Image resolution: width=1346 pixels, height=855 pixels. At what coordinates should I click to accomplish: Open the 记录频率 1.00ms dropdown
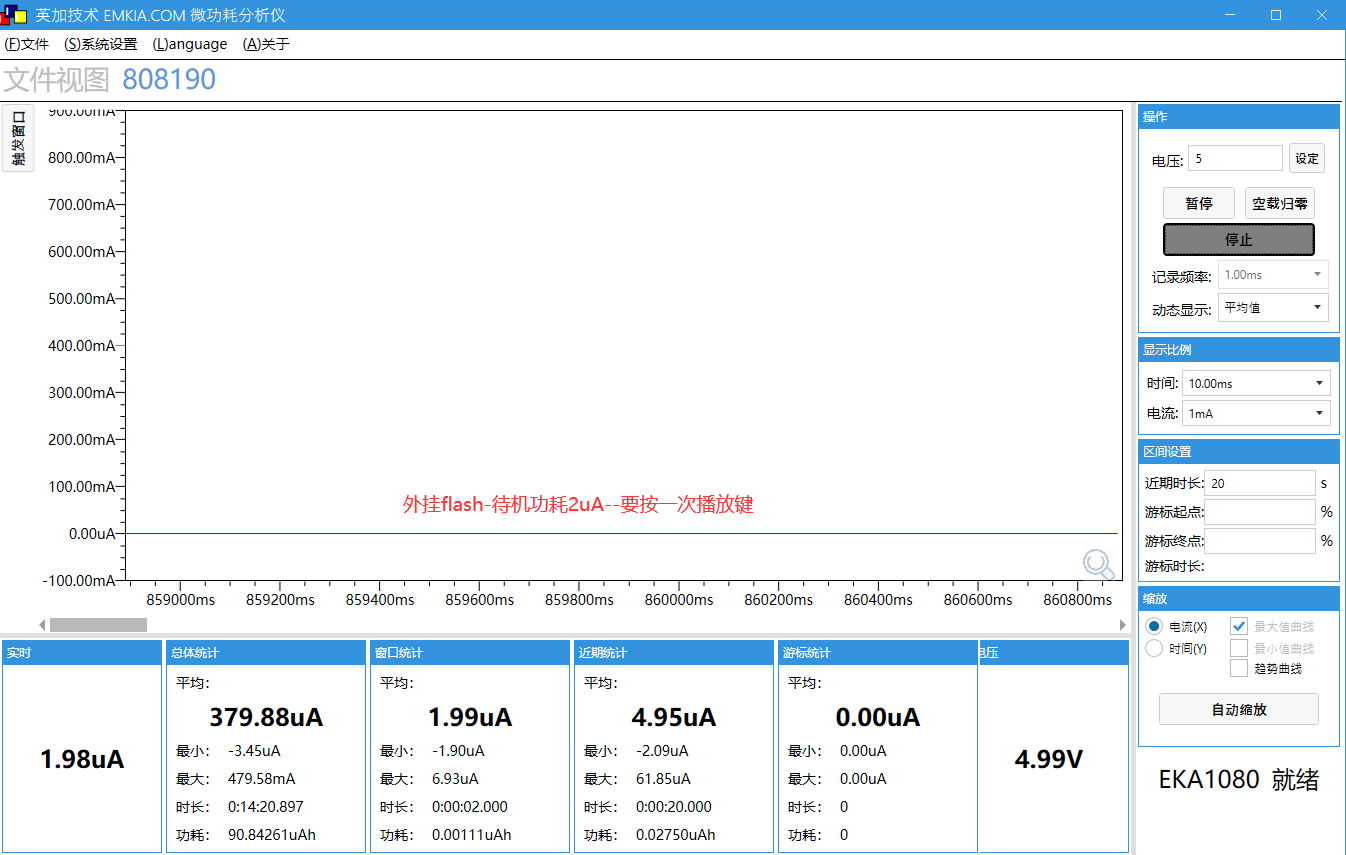pyautogui.click(x=1273, y=274)
